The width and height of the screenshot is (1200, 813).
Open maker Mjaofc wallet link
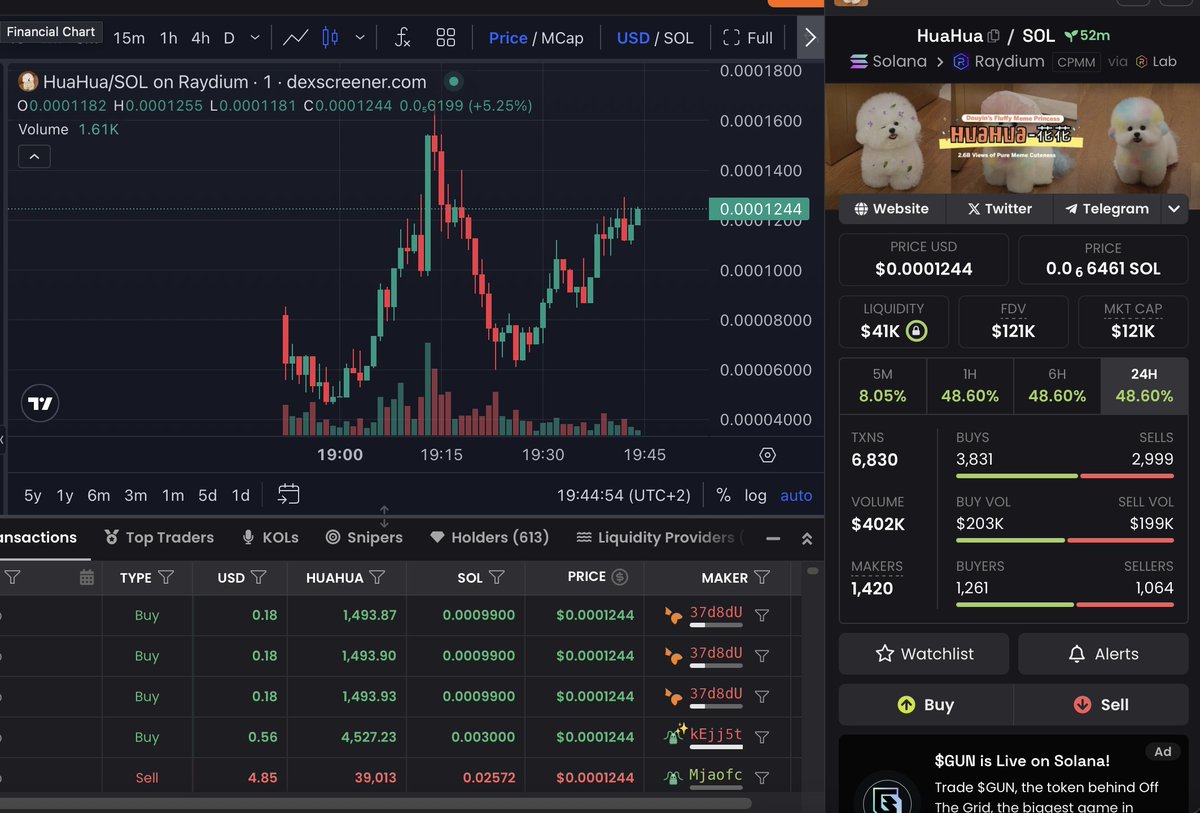click(716, 775)
